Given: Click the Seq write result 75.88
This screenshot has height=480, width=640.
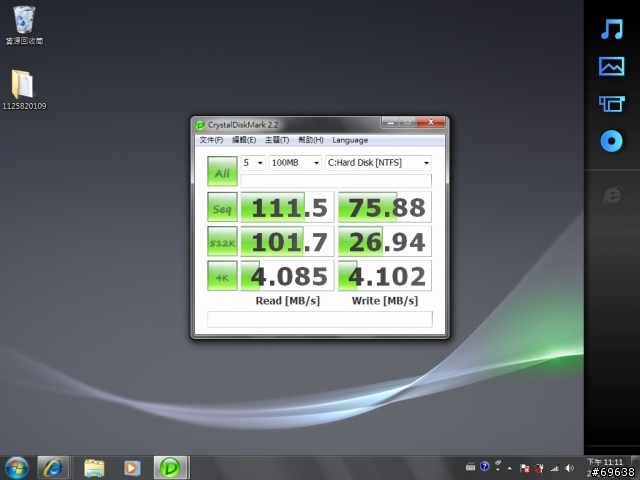Looking at the screenshot, I should (x=385, y=207).
